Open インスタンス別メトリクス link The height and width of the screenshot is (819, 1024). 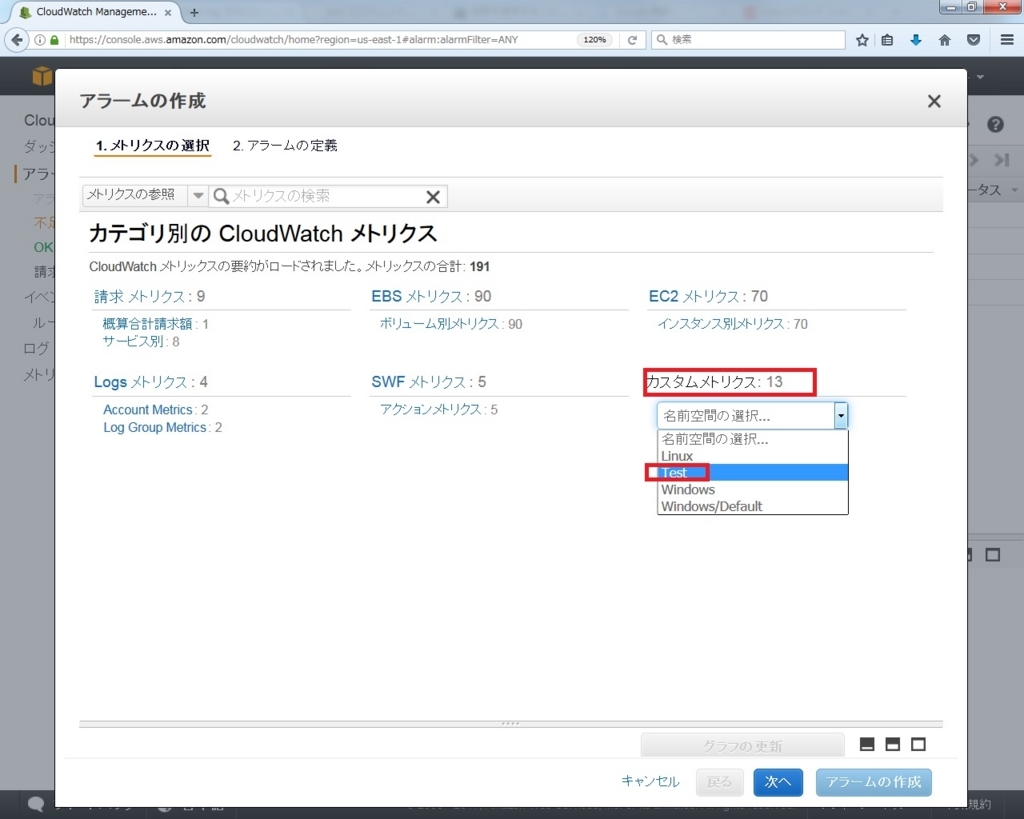(720, 324)
